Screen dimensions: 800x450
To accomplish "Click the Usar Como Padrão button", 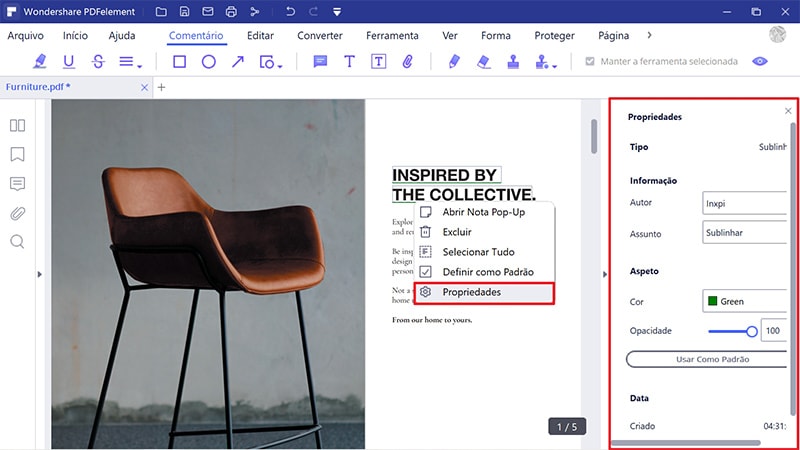I will coord(707,359).
